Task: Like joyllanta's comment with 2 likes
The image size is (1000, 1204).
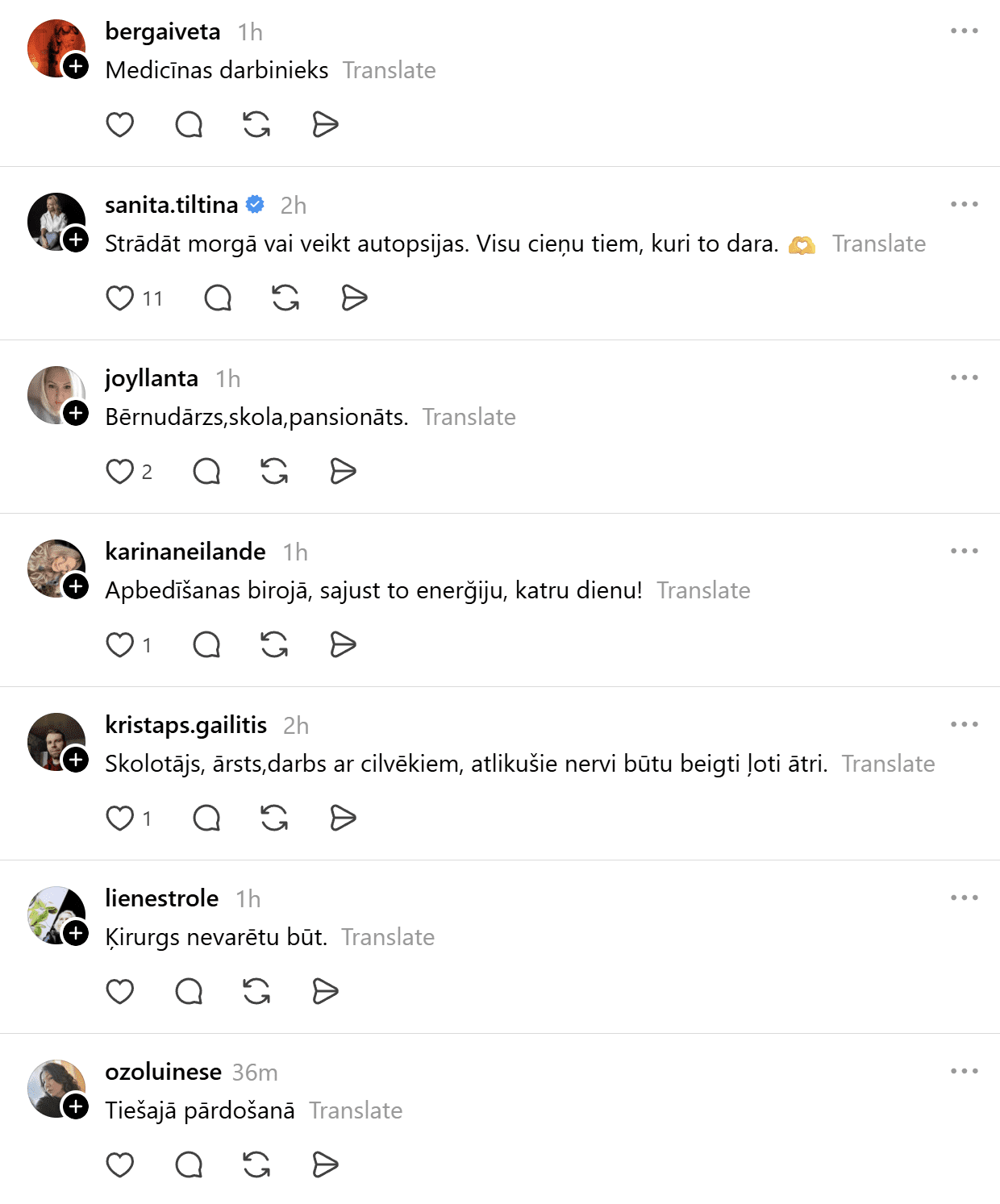Action: (x=120, y=472)
